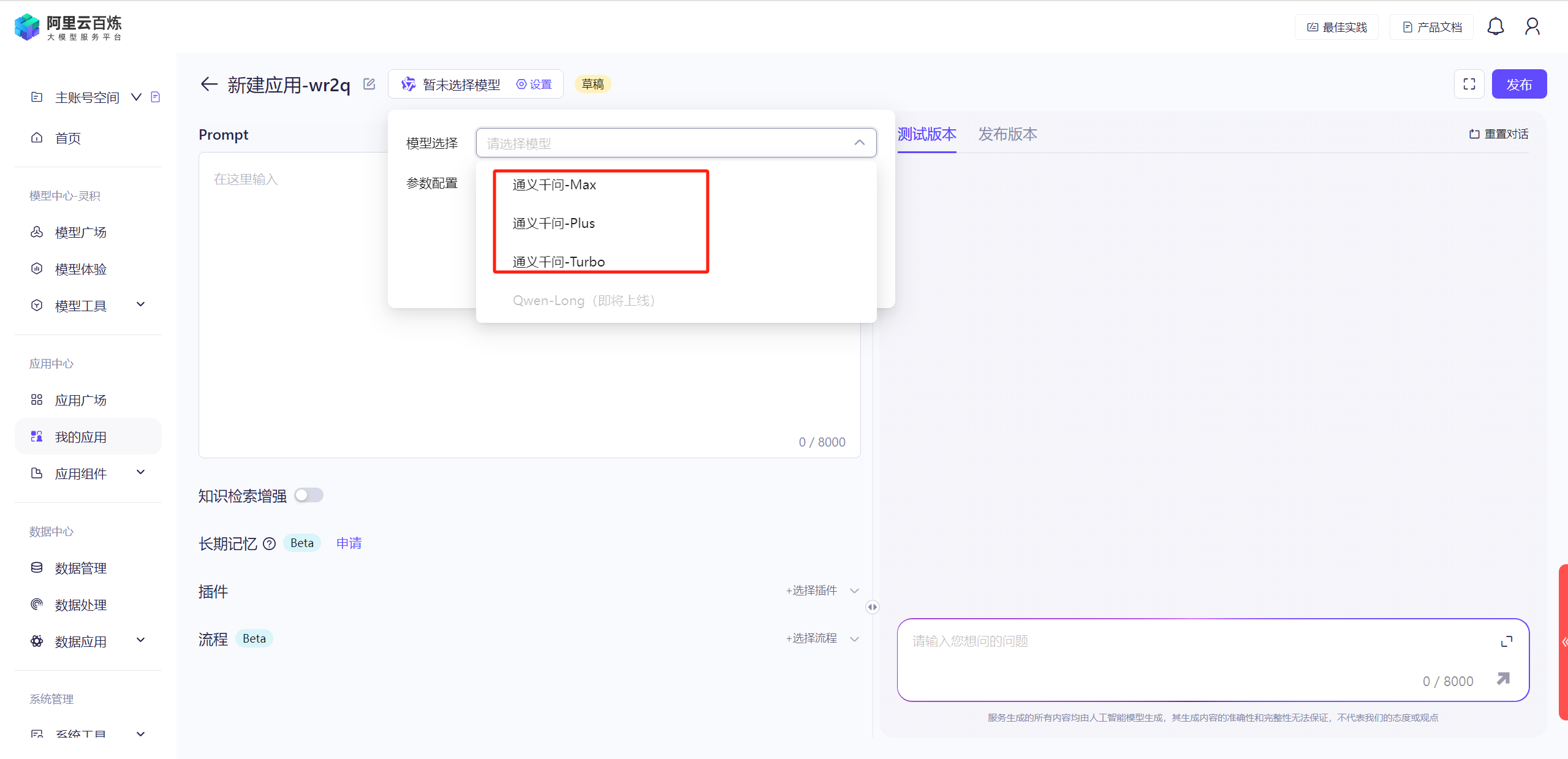Screen dimensions: 1568x759
Task: Click the 发布 publish button
Action: pos(1518,84)
